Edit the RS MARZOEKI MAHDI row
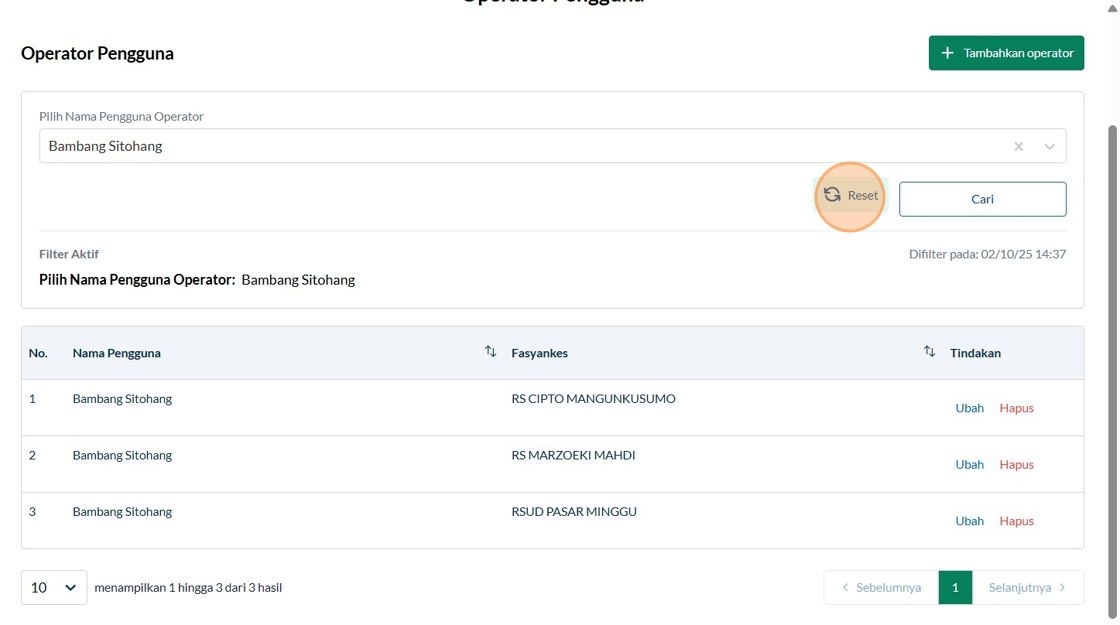 click(969, 464)
